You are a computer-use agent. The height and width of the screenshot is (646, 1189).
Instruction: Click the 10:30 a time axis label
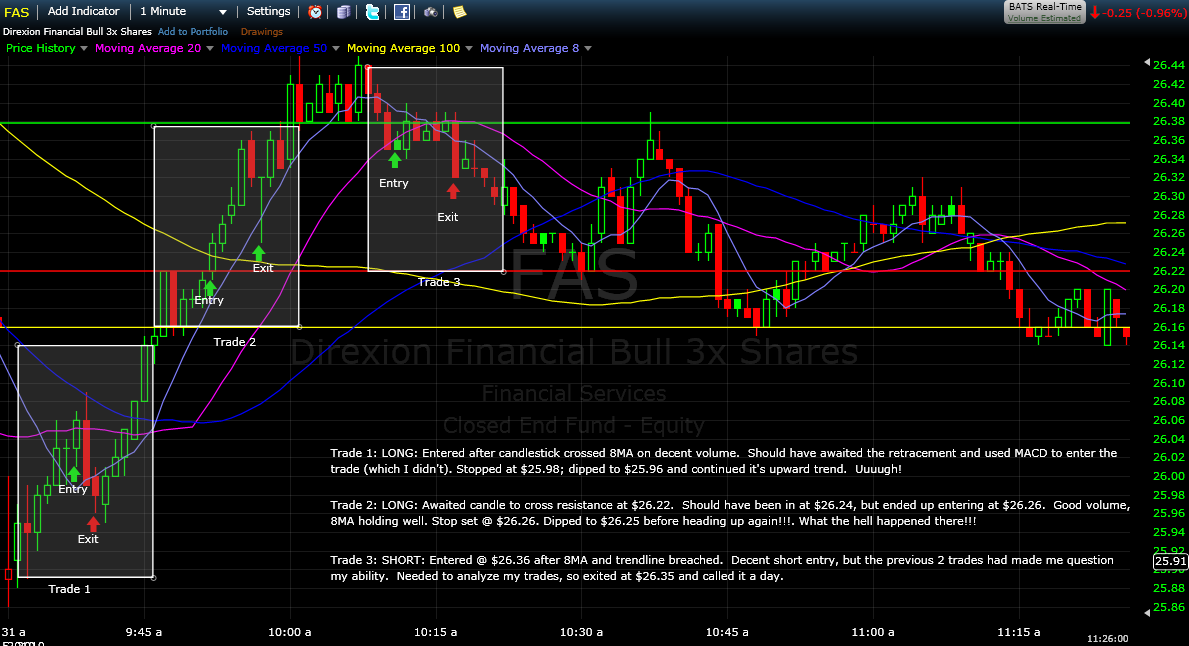[x=581, y=632]
